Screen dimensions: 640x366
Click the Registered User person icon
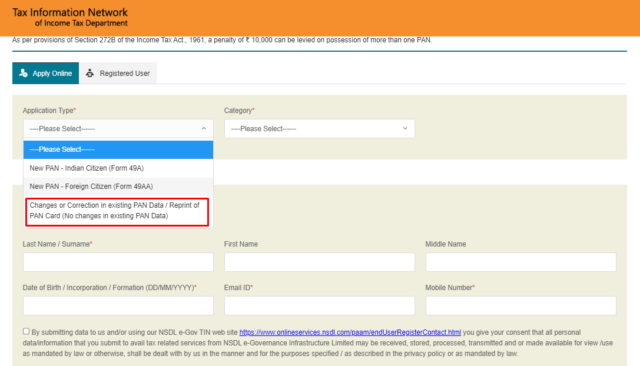(x=90, y=73)
